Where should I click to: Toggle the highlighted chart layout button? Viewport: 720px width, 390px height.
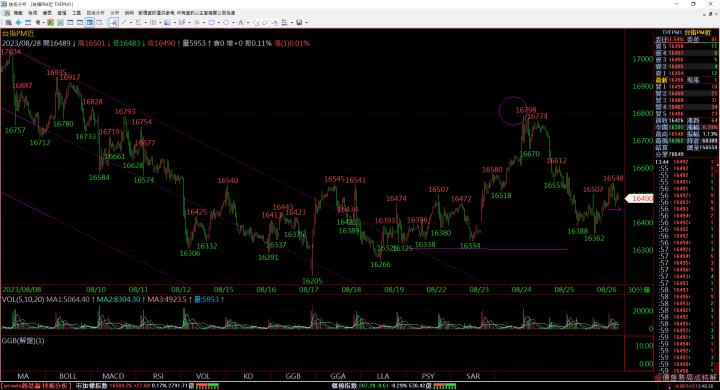click(x=90, y=22)
